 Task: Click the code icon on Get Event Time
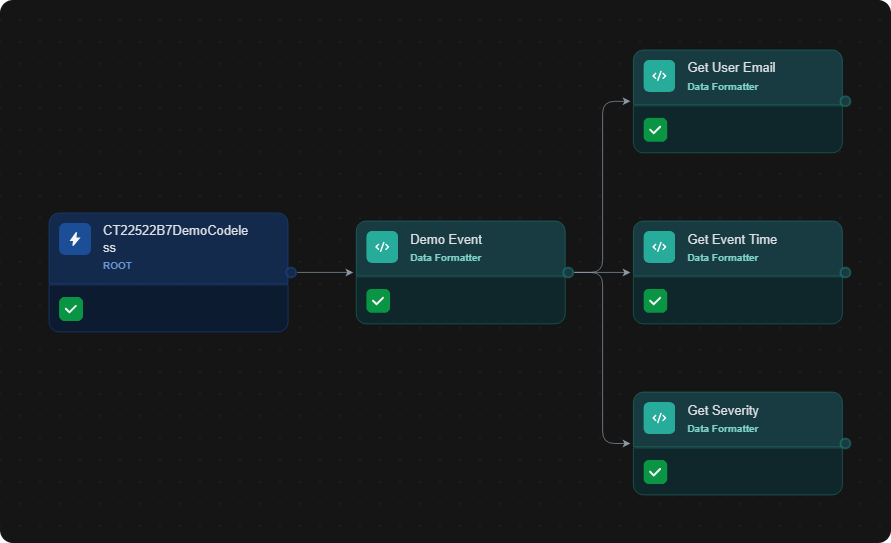[659, 247]
